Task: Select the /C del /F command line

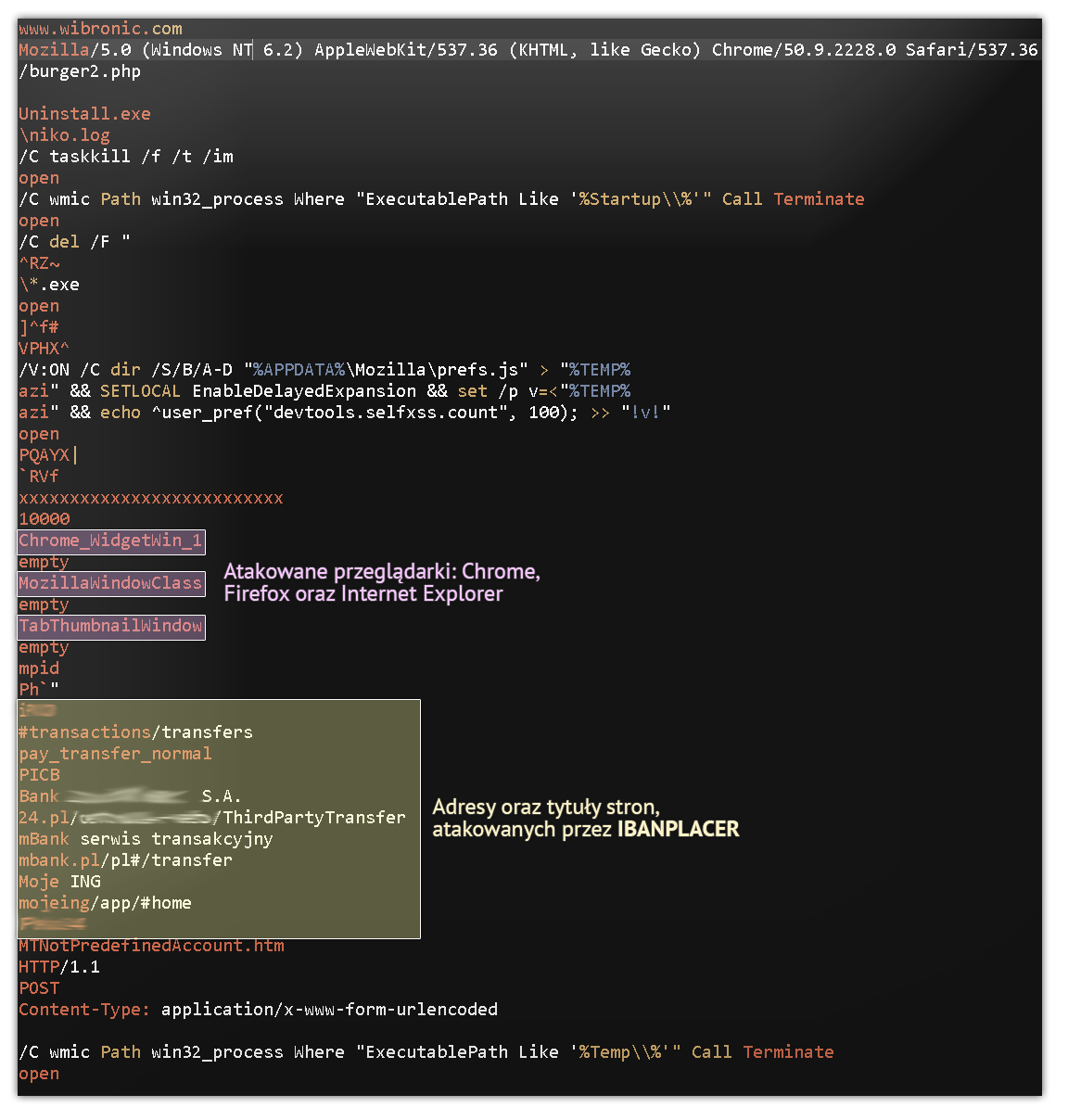Action: (74, 242)
